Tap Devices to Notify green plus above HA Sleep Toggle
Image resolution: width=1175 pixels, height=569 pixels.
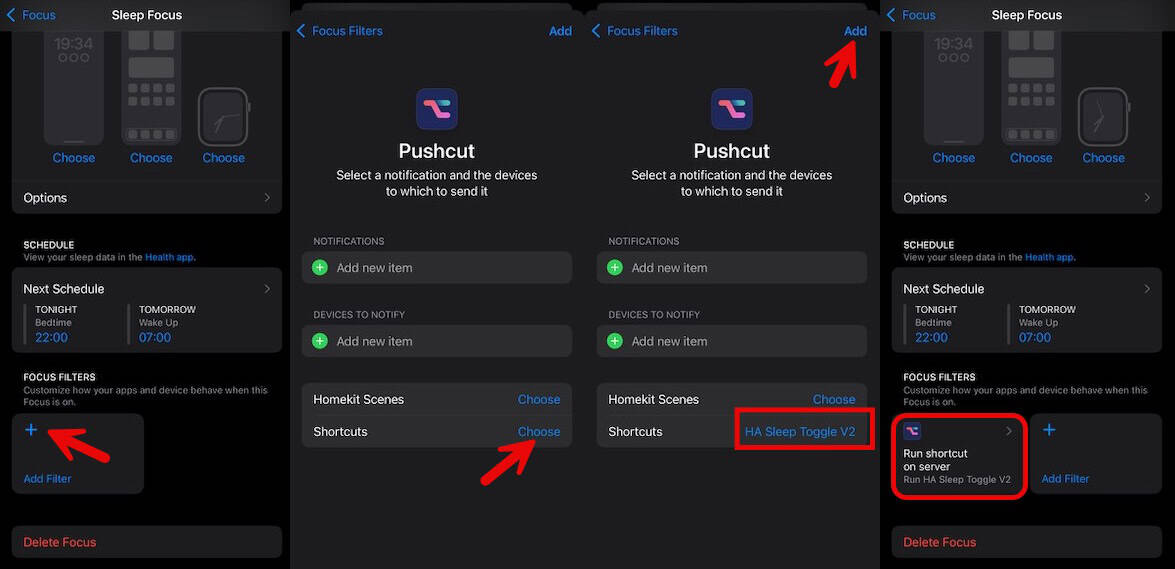tap(614, 341)
